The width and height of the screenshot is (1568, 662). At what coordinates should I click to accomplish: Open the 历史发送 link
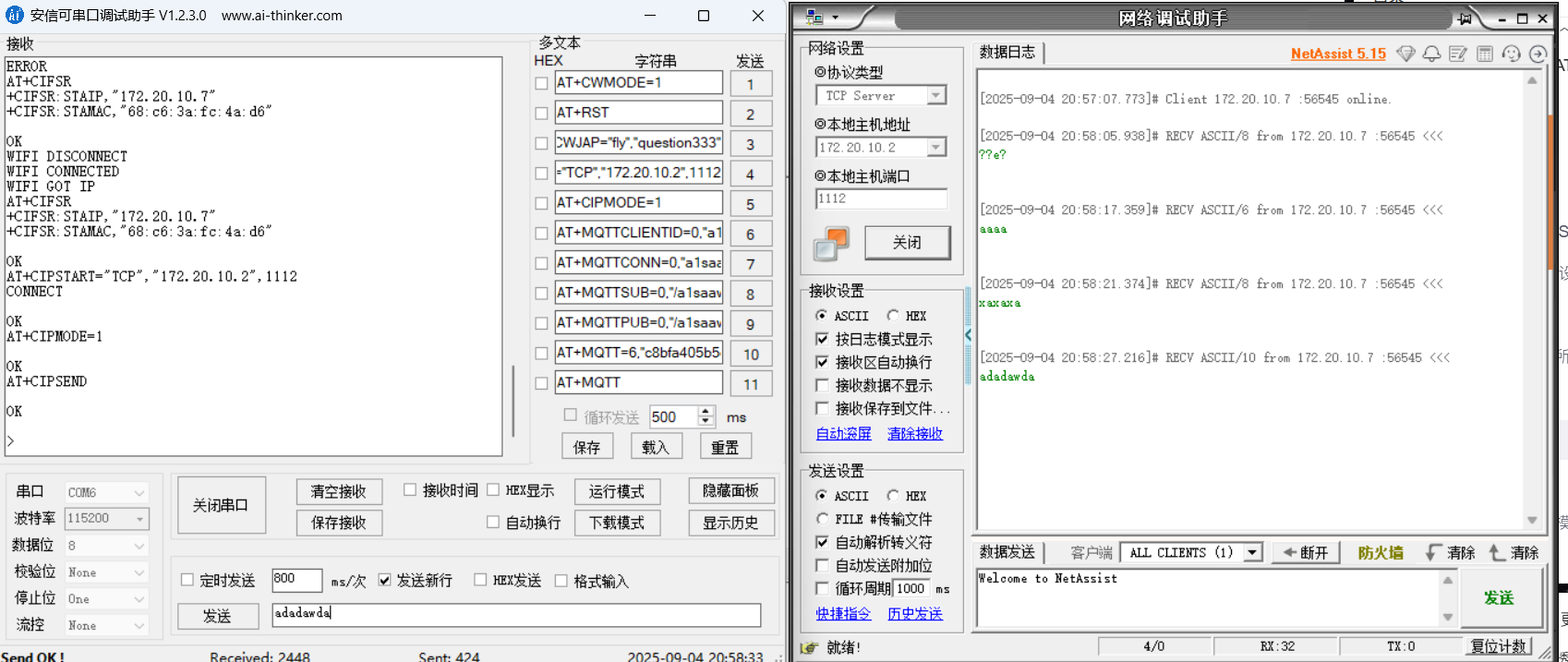pyautogui.click(x=914, y=614)
